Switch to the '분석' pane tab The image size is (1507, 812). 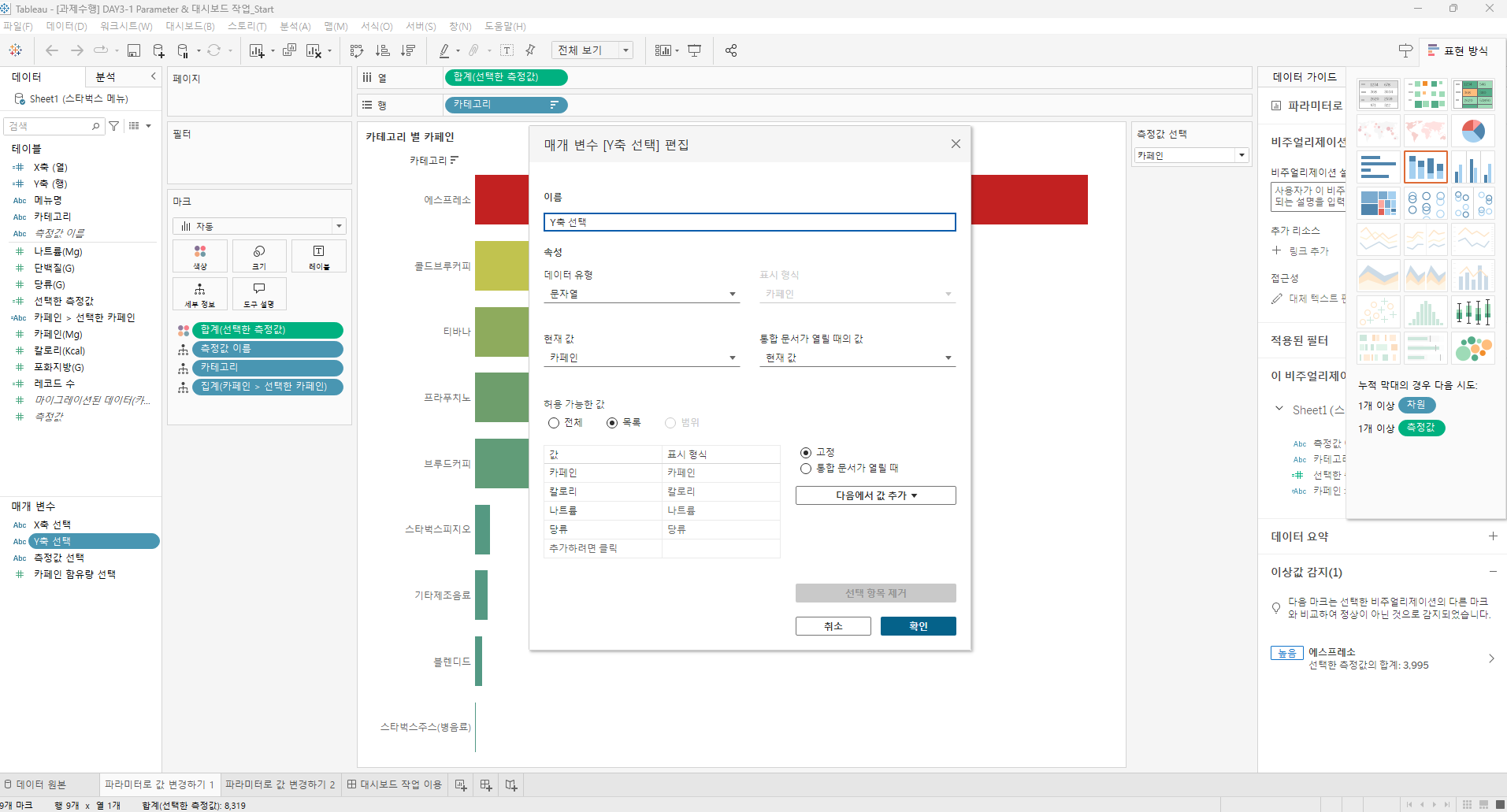[x=106, y=76]
